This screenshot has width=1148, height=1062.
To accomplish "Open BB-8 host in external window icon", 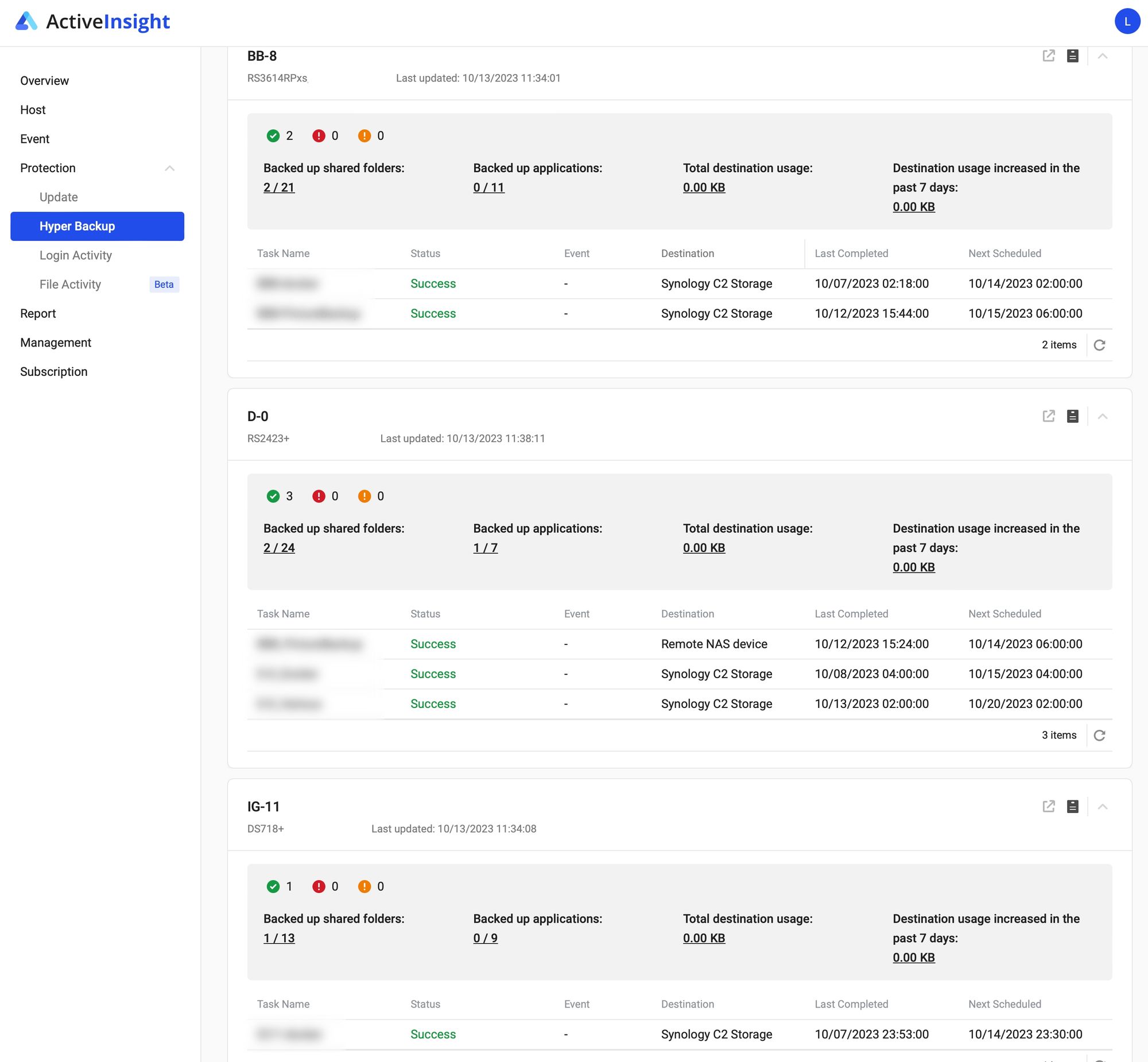I will (x=1049, y=56).
